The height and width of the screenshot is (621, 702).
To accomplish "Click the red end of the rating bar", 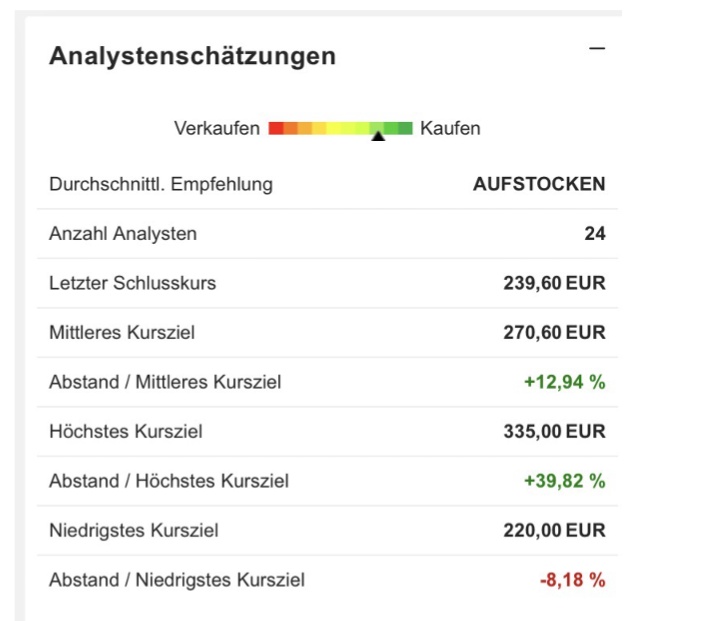I will 276,128.
